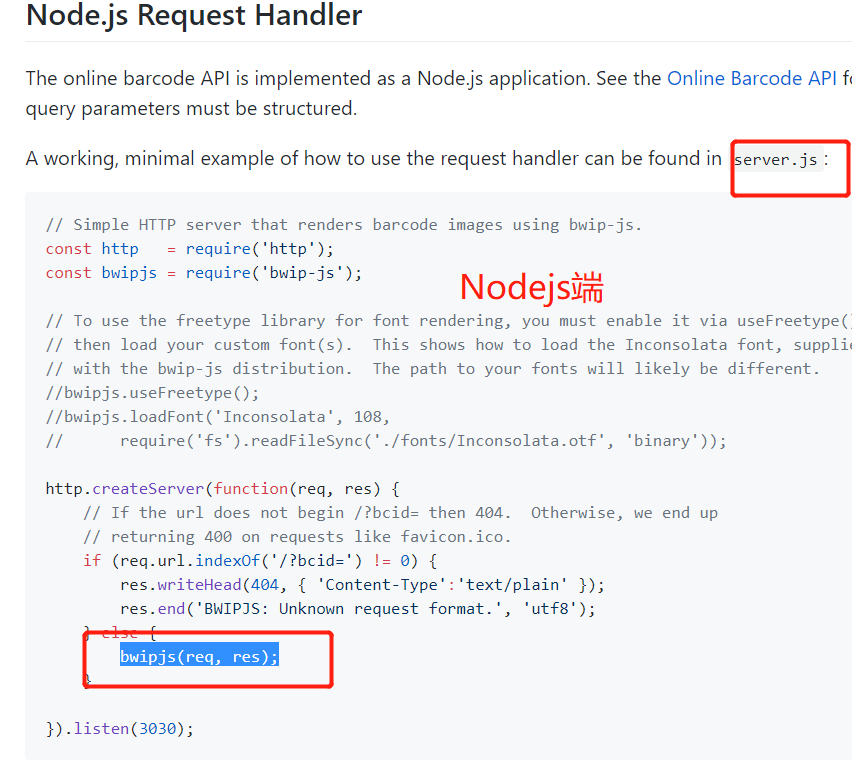Click the //bwipjs.useFreetype(); comment
This screenshot has height=781, width=852.
(x=153, y=392)
